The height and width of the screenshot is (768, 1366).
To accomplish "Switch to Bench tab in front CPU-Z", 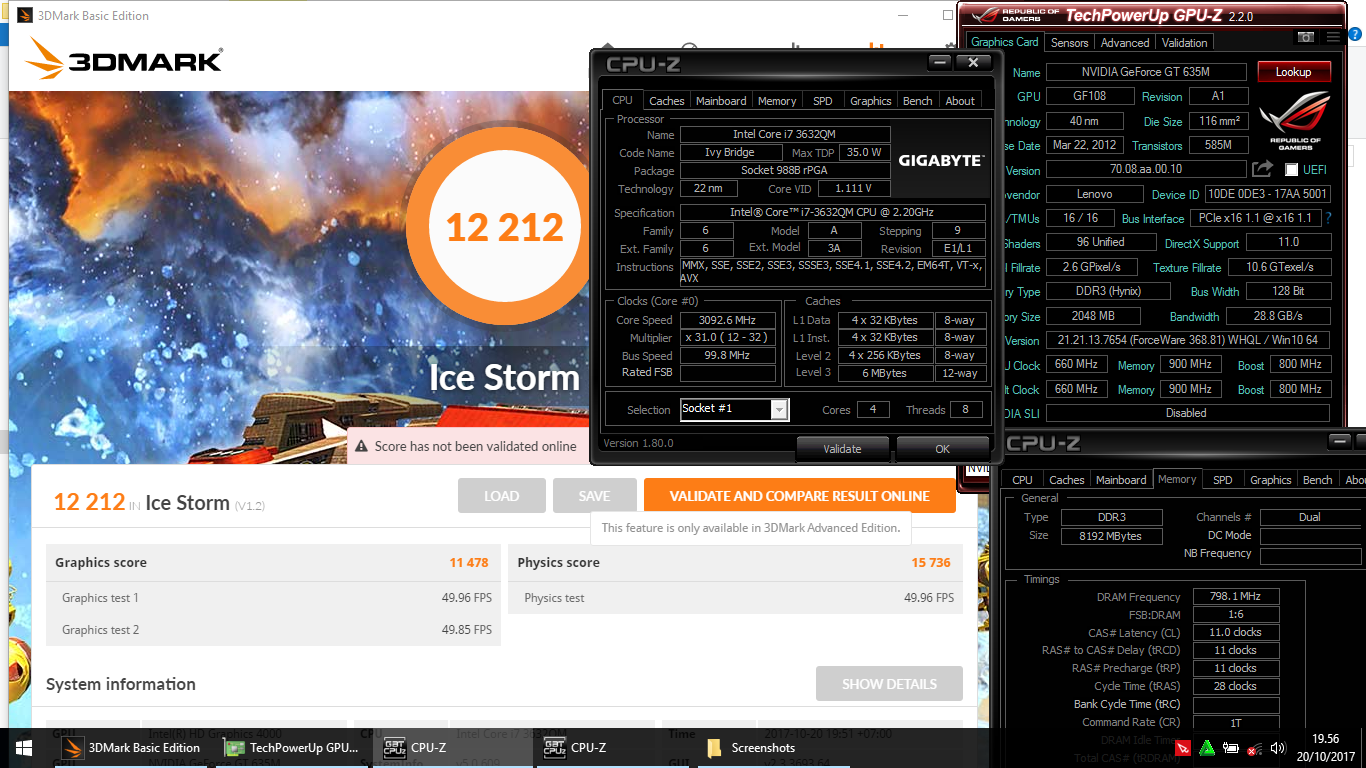I will pos(918,100).
